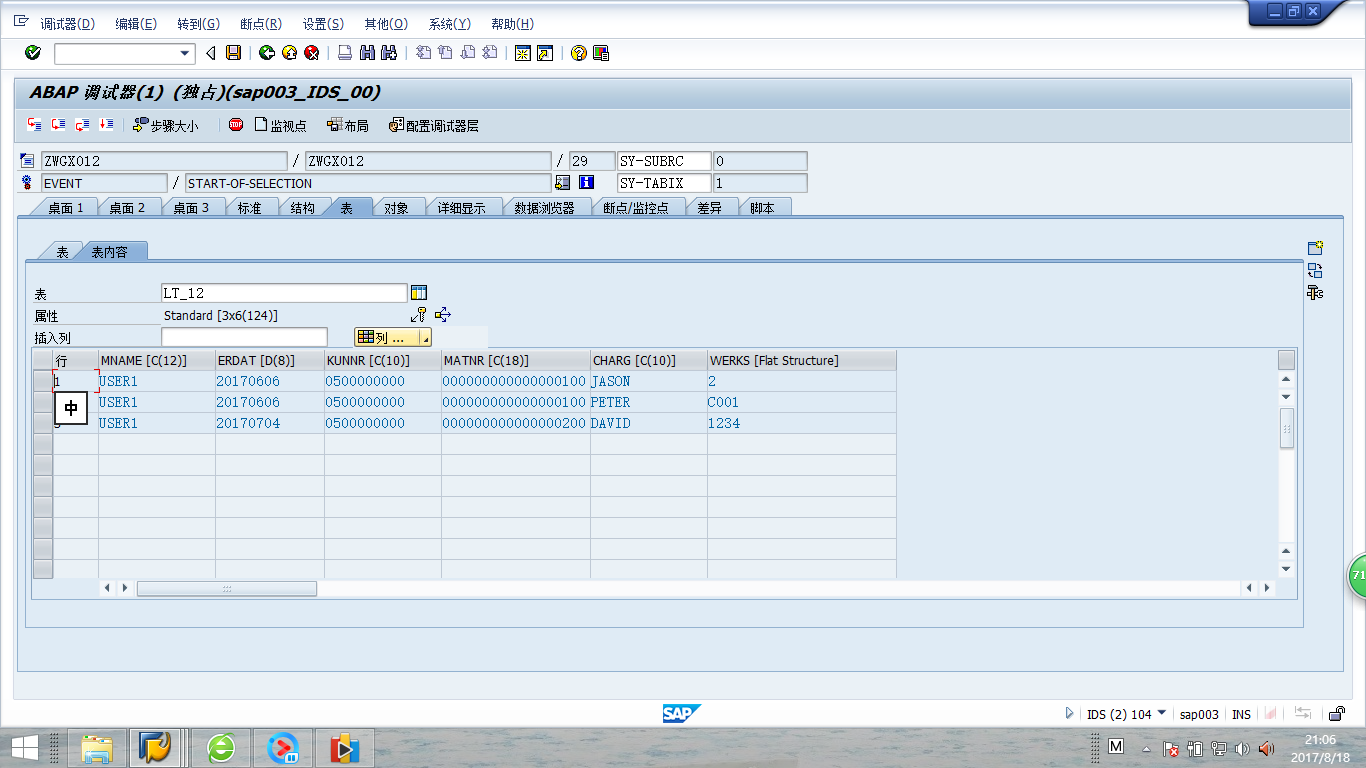
Task: Switch to the 脚本 tab
Action: 762,208
